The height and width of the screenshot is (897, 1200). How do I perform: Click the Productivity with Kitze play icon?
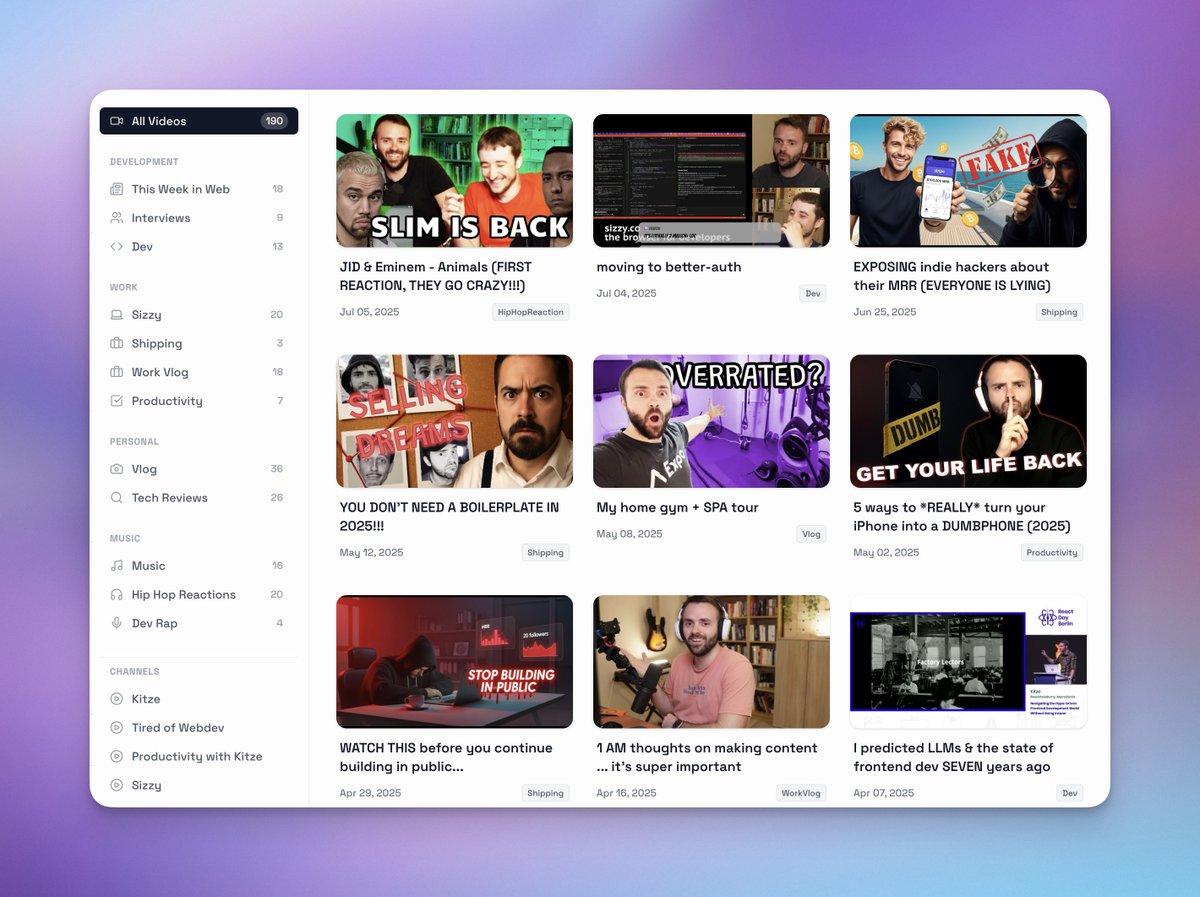[117, 757]
